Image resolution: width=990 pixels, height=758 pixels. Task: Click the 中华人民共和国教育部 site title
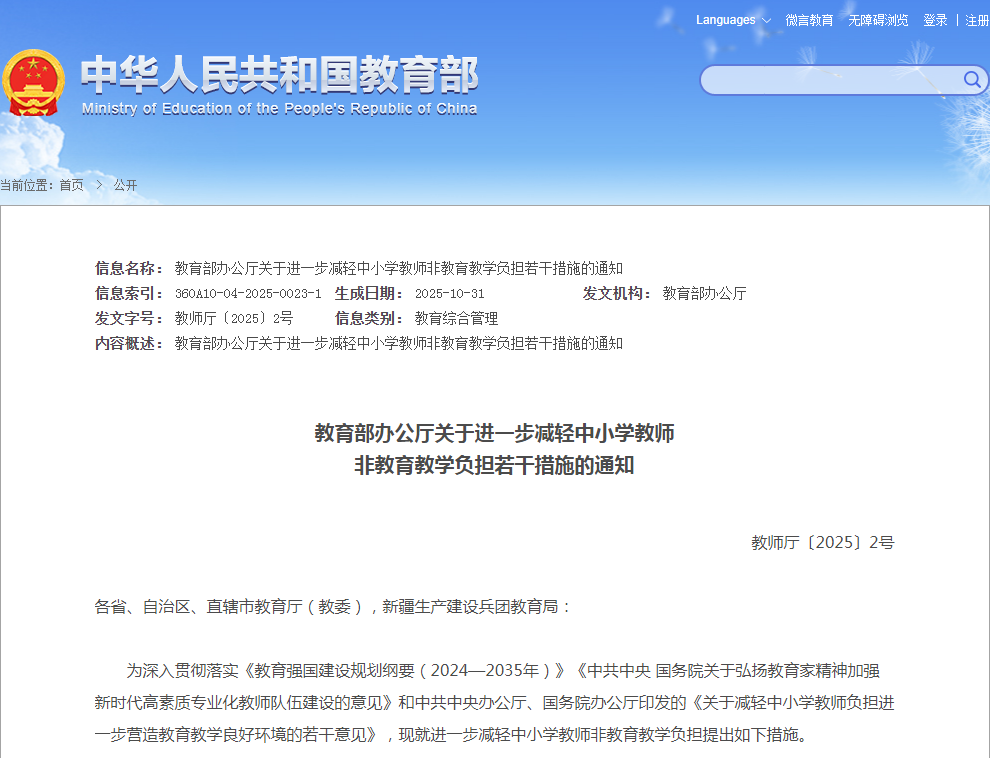(x=279, y=75)
